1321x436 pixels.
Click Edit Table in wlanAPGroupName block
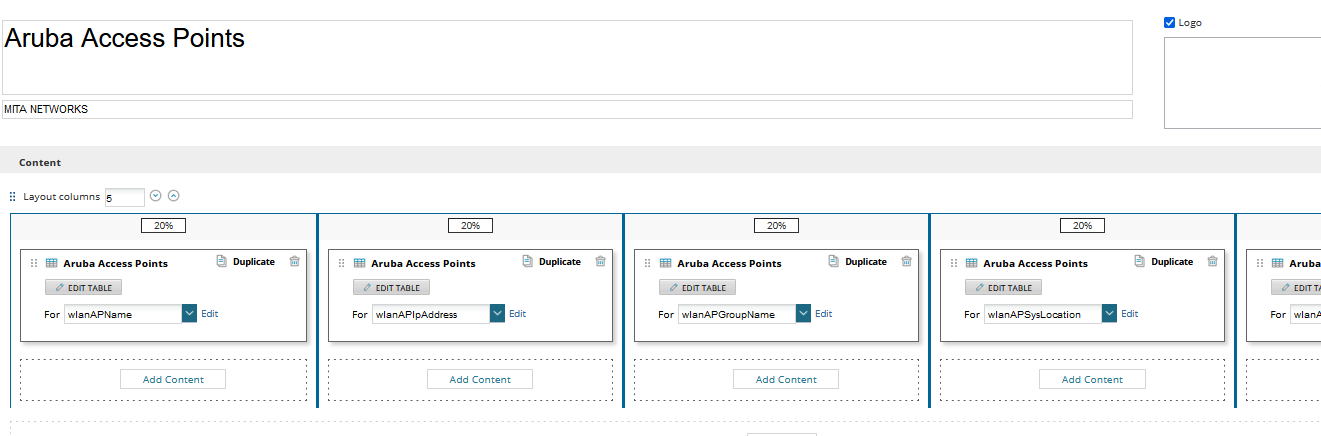point(698,287)
